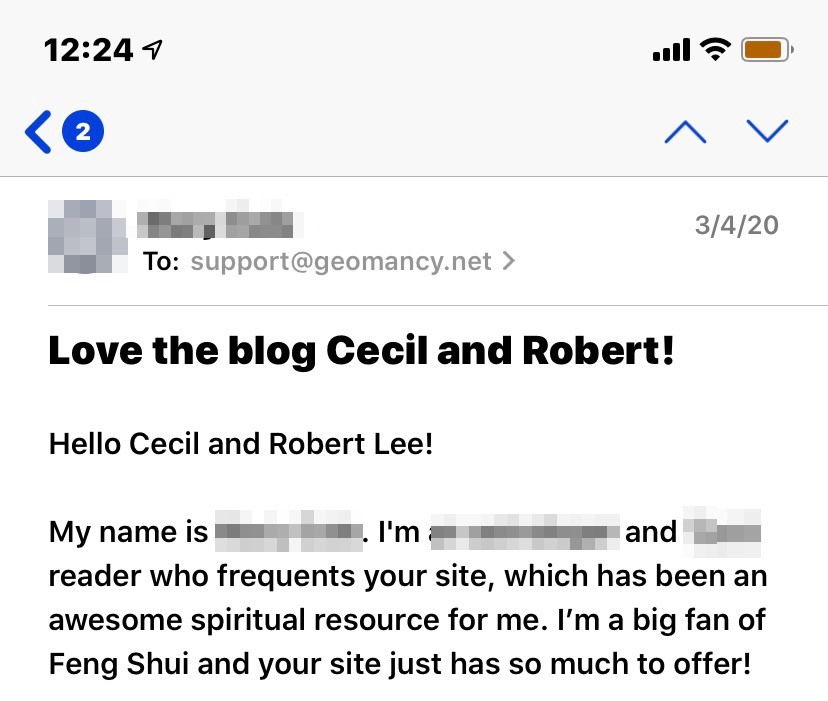Tap the unread count badge showing 2
Screen dimensions: 828x701
[83, 132]
